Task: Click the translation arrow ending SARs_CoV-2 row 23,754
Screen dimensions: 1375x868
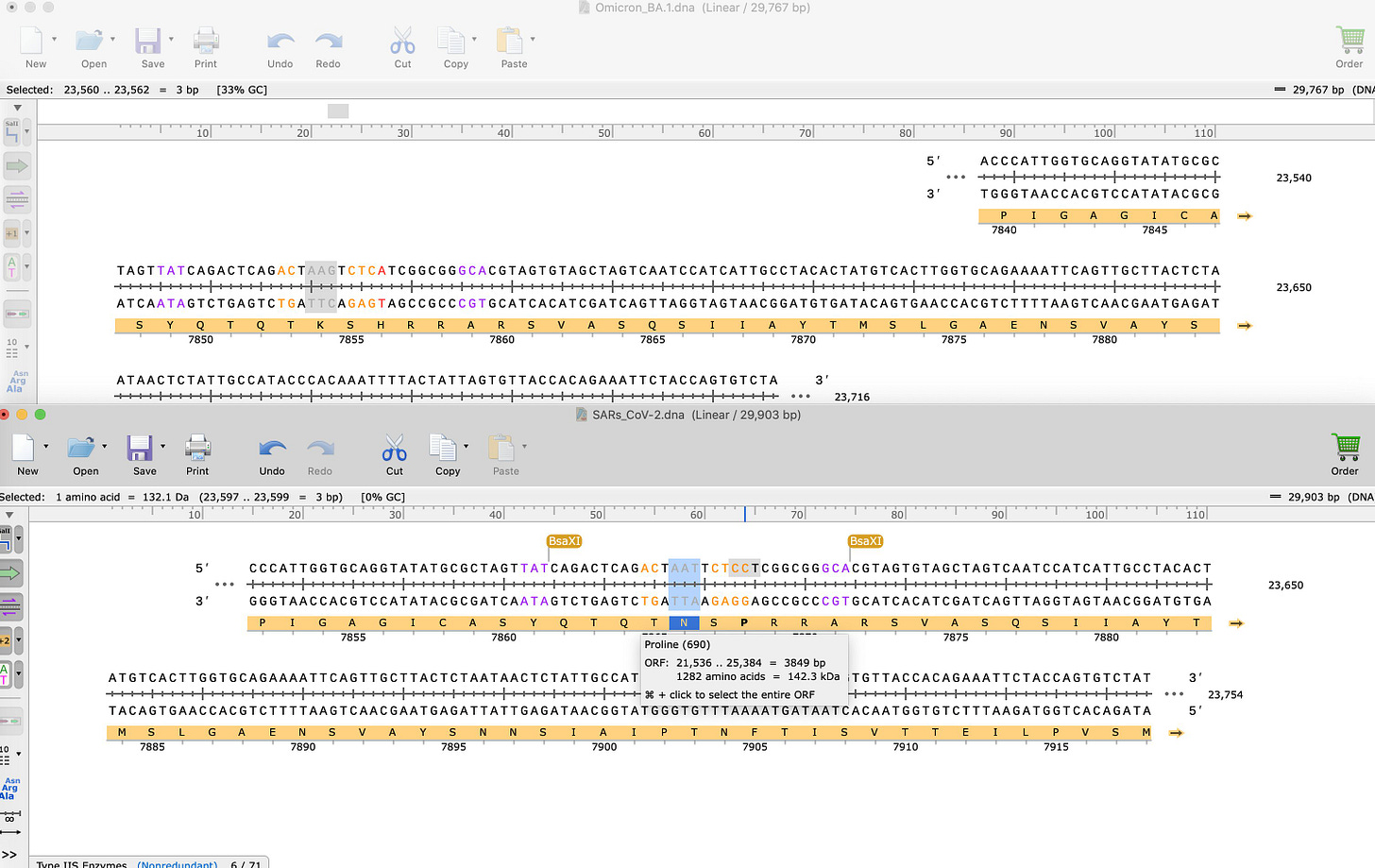Action: (x=1176, y=733)
